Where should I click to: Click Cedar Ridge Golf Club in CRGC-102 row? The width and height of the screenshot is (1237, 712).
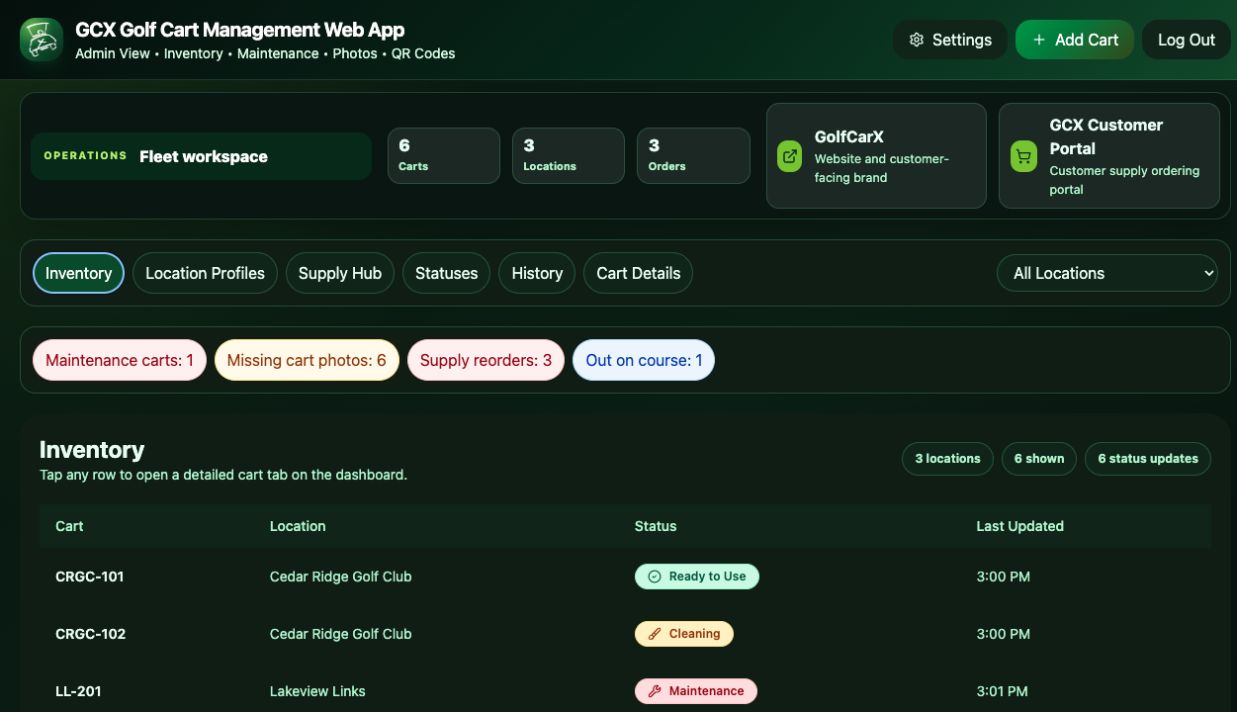click(340, 634)
